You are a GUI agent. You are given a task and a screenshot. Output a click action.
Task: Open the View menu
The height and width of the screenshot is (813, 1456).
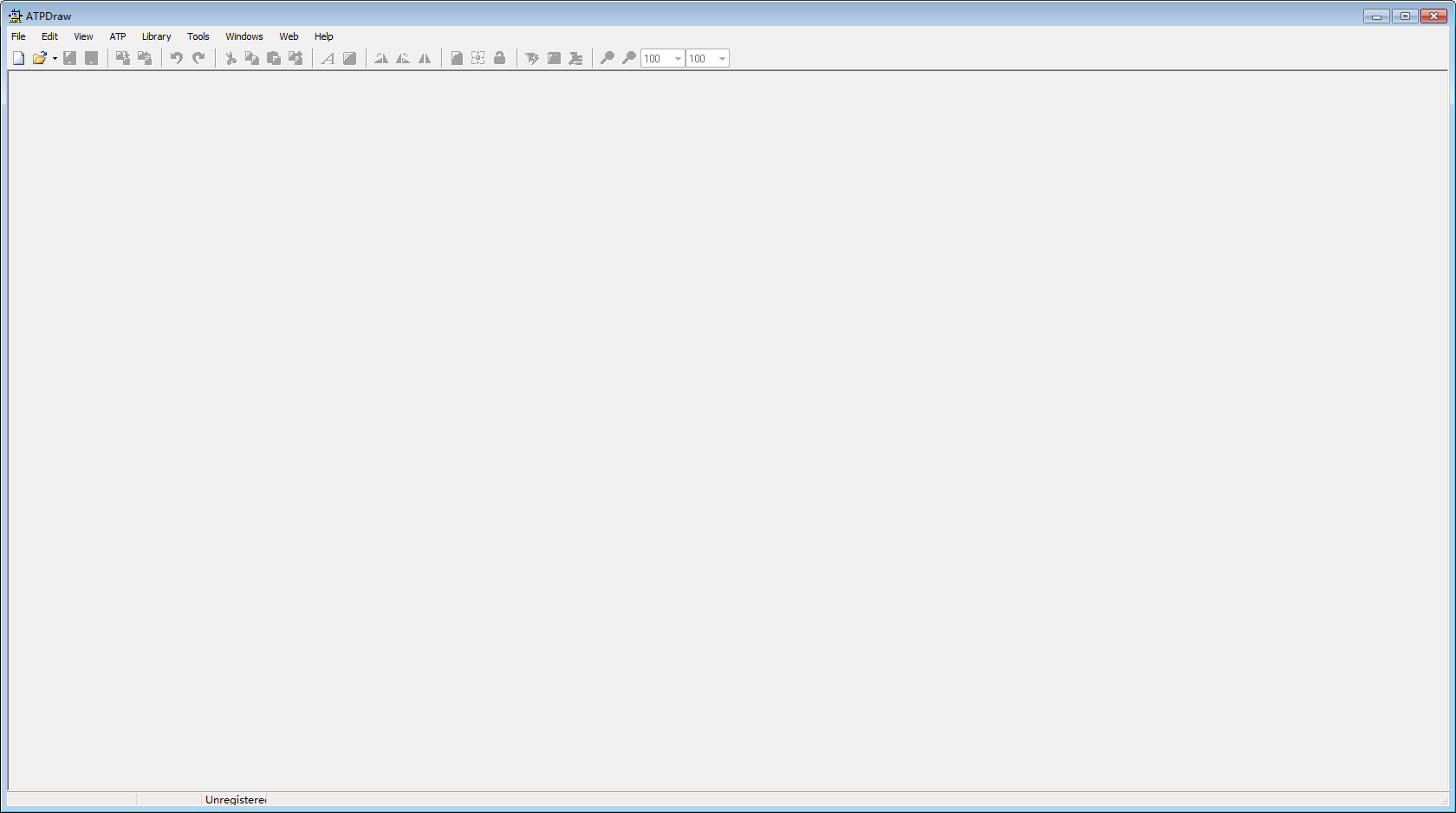coord(83,36)
